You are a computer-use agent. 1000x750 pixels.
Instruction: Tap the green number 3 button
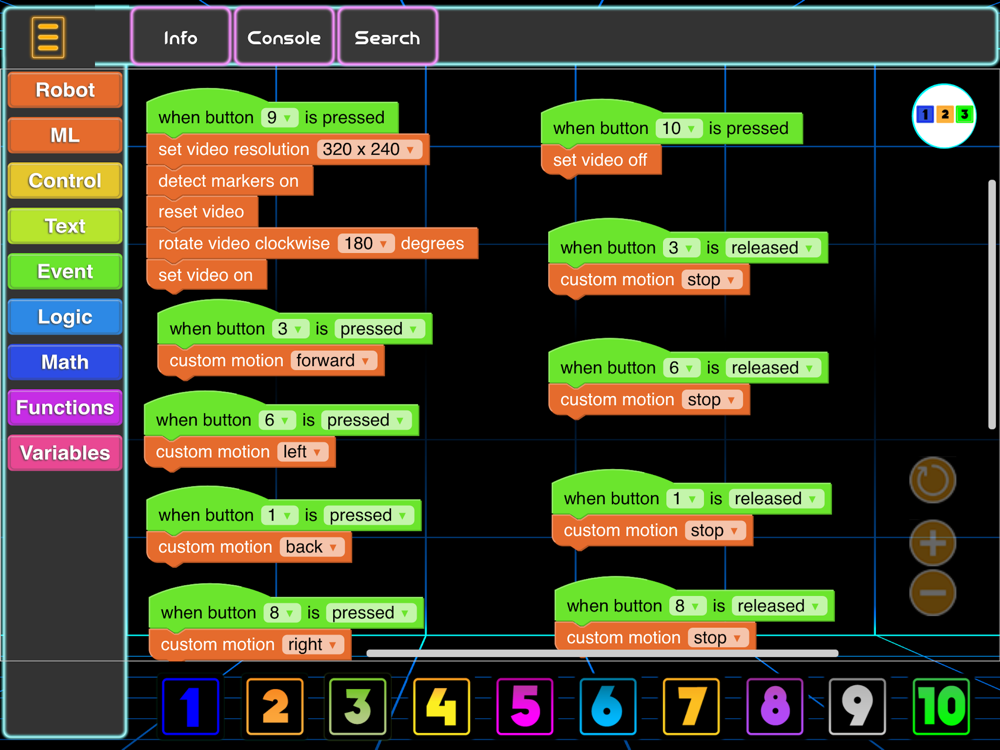coord(358,707)
